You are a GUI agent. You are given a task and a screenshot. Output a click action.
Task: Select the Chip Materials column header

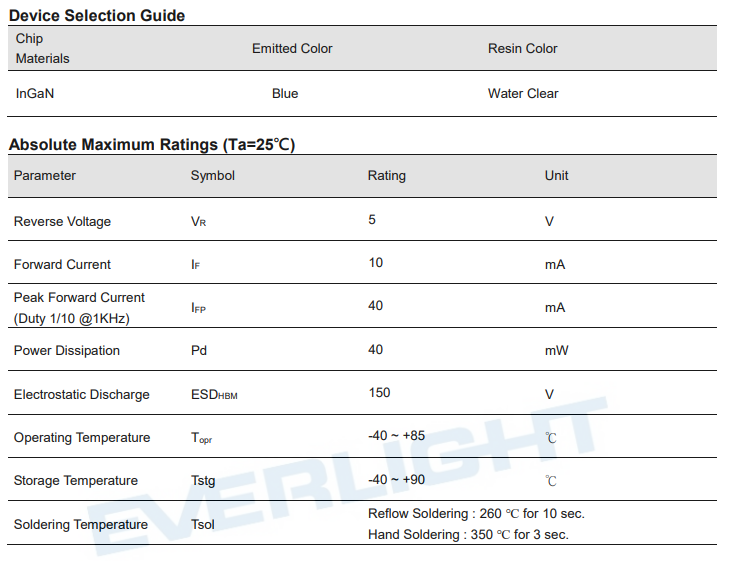(x=42, y=48)
